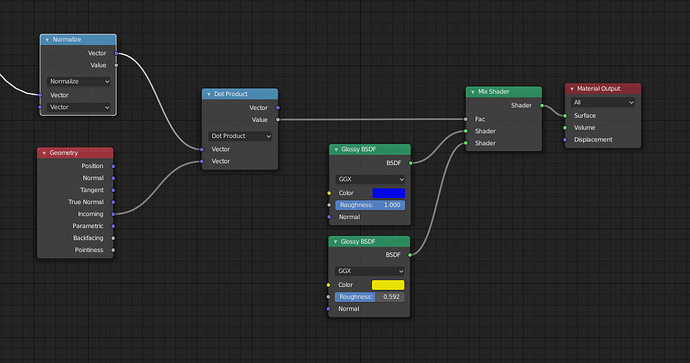Click the Geometry Position output socket
The height and width of the screenshot is (363, 690).
[x=113, y=166]
